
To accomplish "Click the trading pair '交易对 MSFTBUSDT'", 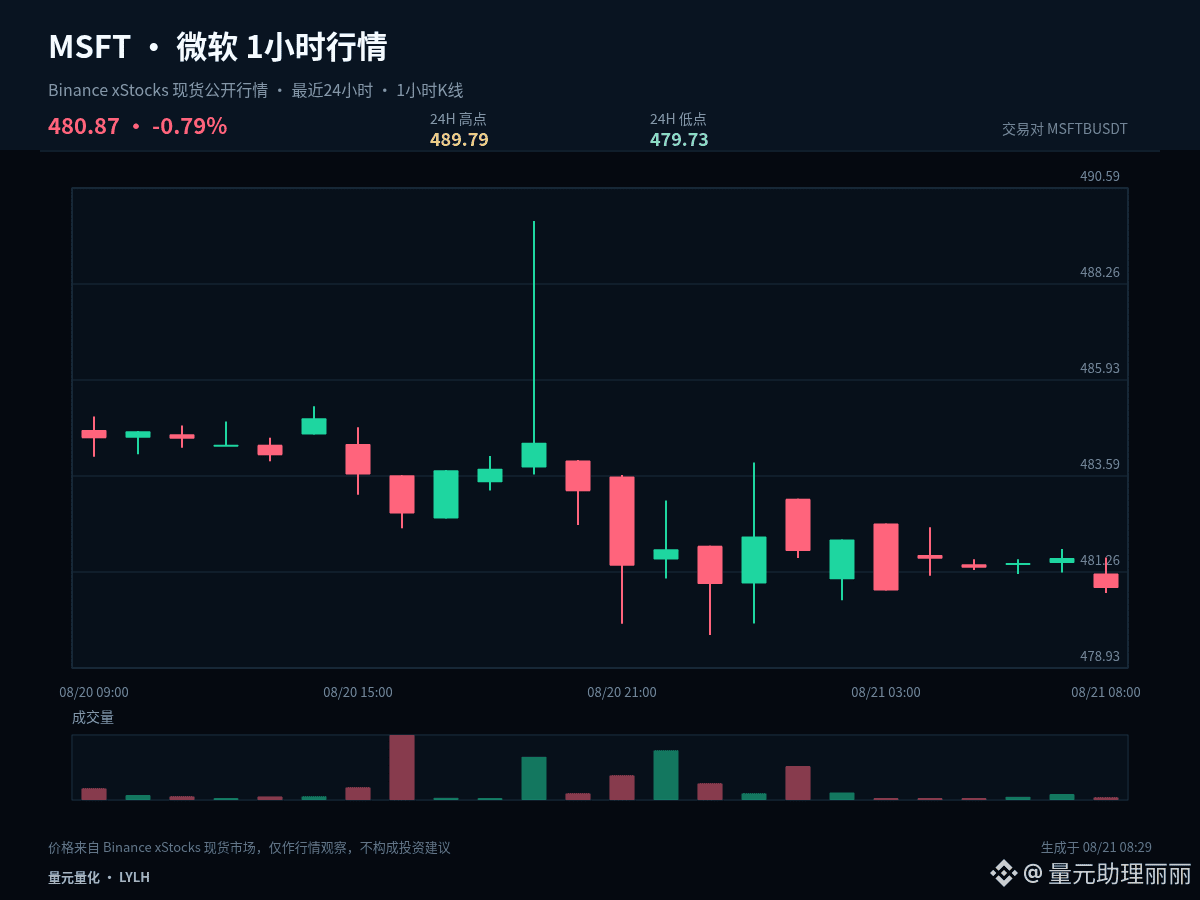I will [1065, 129].
